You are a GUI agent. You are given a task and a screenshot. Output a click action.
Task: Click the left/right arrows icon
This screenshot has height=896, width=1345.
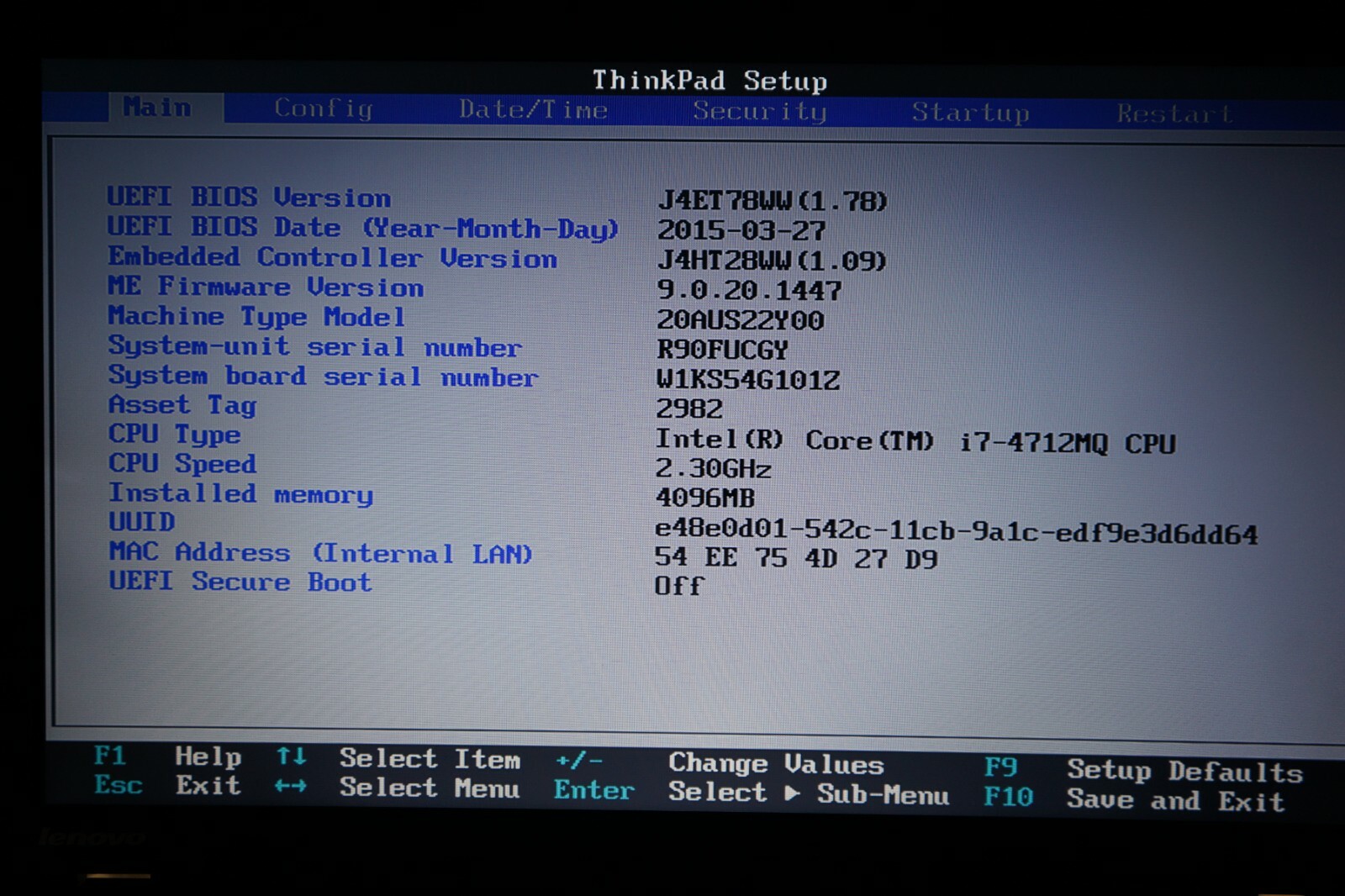tap(291, 787)
